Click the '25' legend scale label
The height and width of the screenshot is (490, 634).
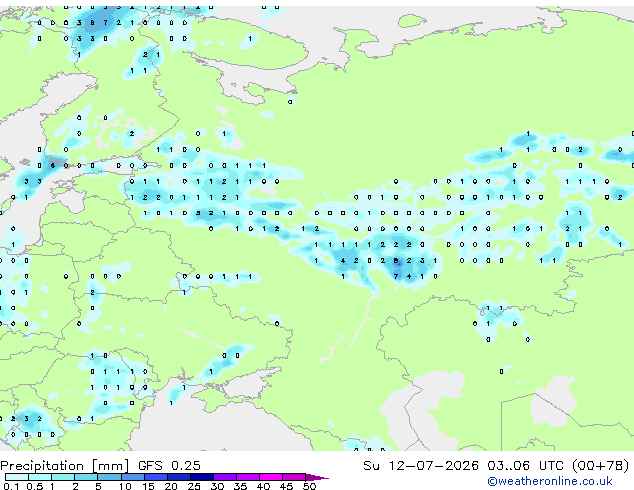click(194, 486)
